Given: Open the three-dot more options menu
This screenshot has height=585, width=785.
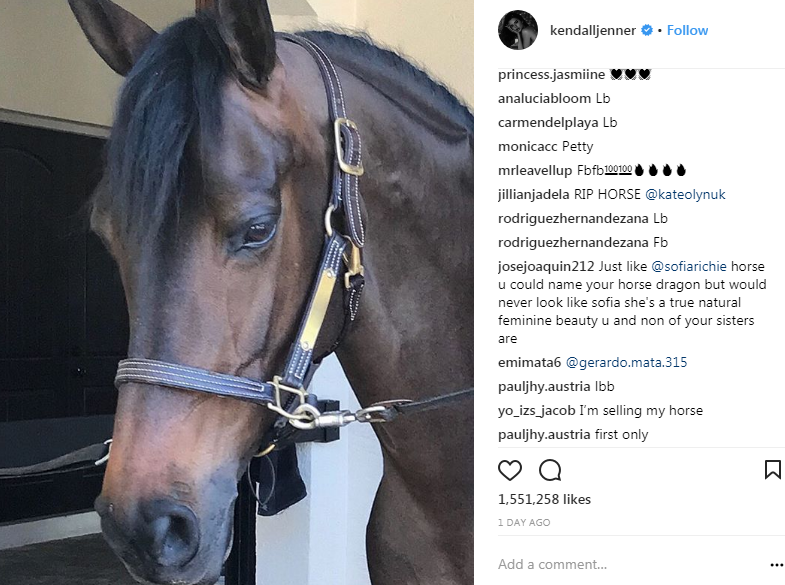Looking at the screenshot, I should tap(776, 565).
